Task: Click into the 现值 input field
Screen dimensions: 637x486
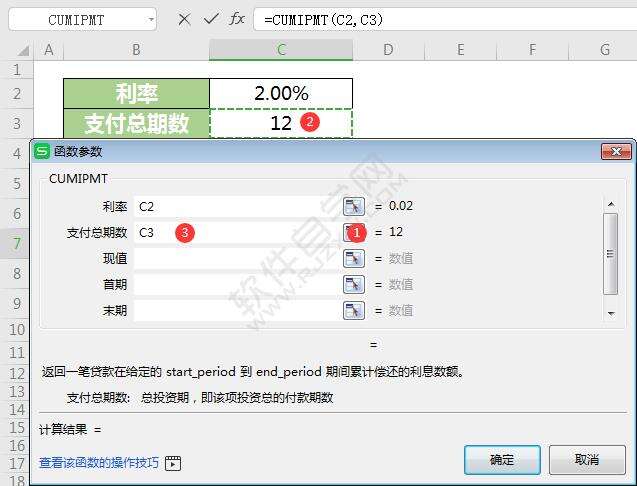Action: click(237, 258)
